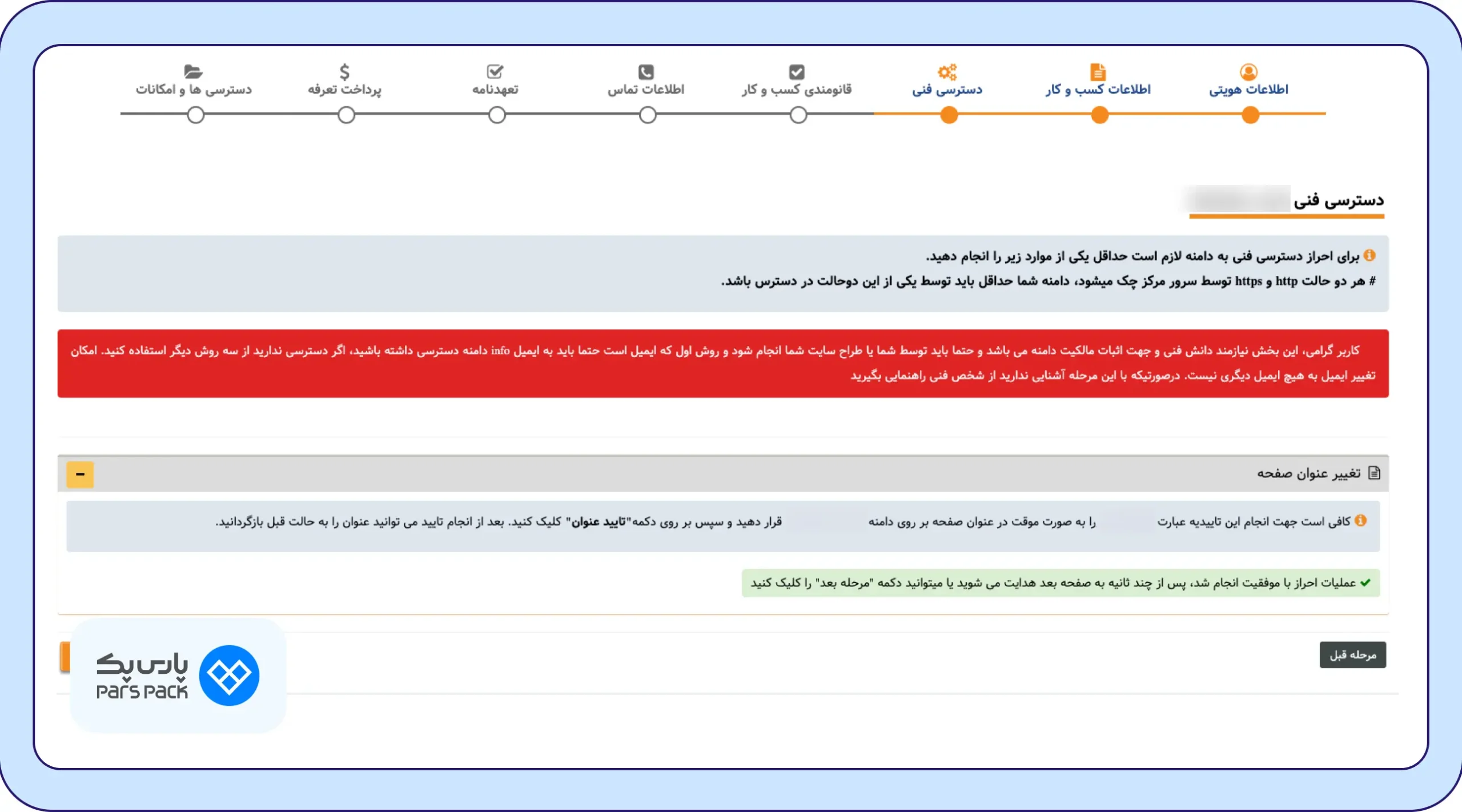Click the اطلاعات تماس phone icon
The width and height of the screenshot is (1462, 812).
[x=646, y=72]
